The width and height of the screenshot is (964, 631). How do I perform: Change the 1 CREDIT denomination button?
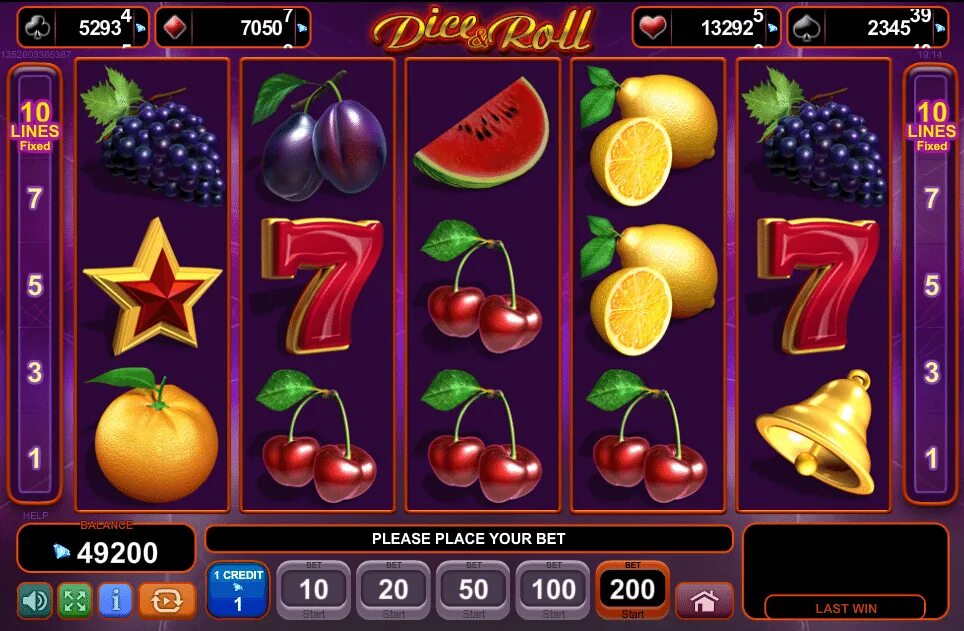237,590
